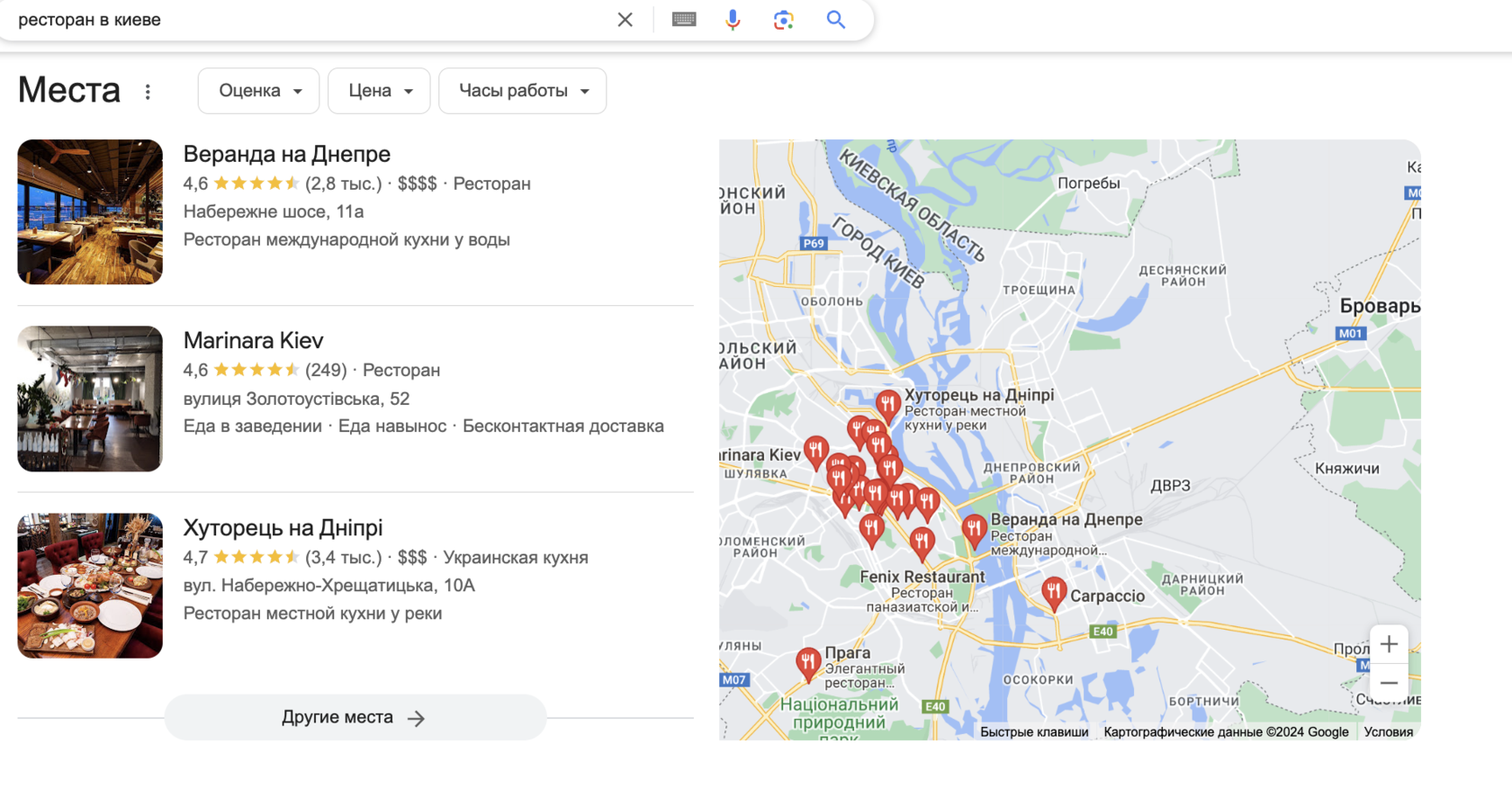
Task: Click the Троещина label on map
Action: (x=1039, y=290)
